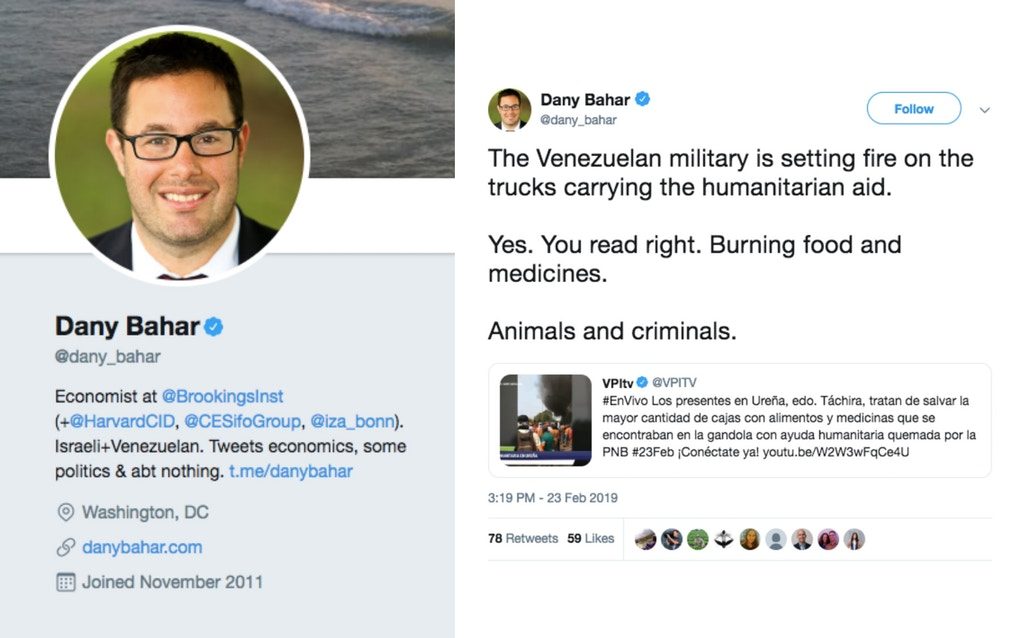This screenshot has height=638, width=1024.
Task: Click the verified badge in tweet header
Action: click(x=643, y=99)
